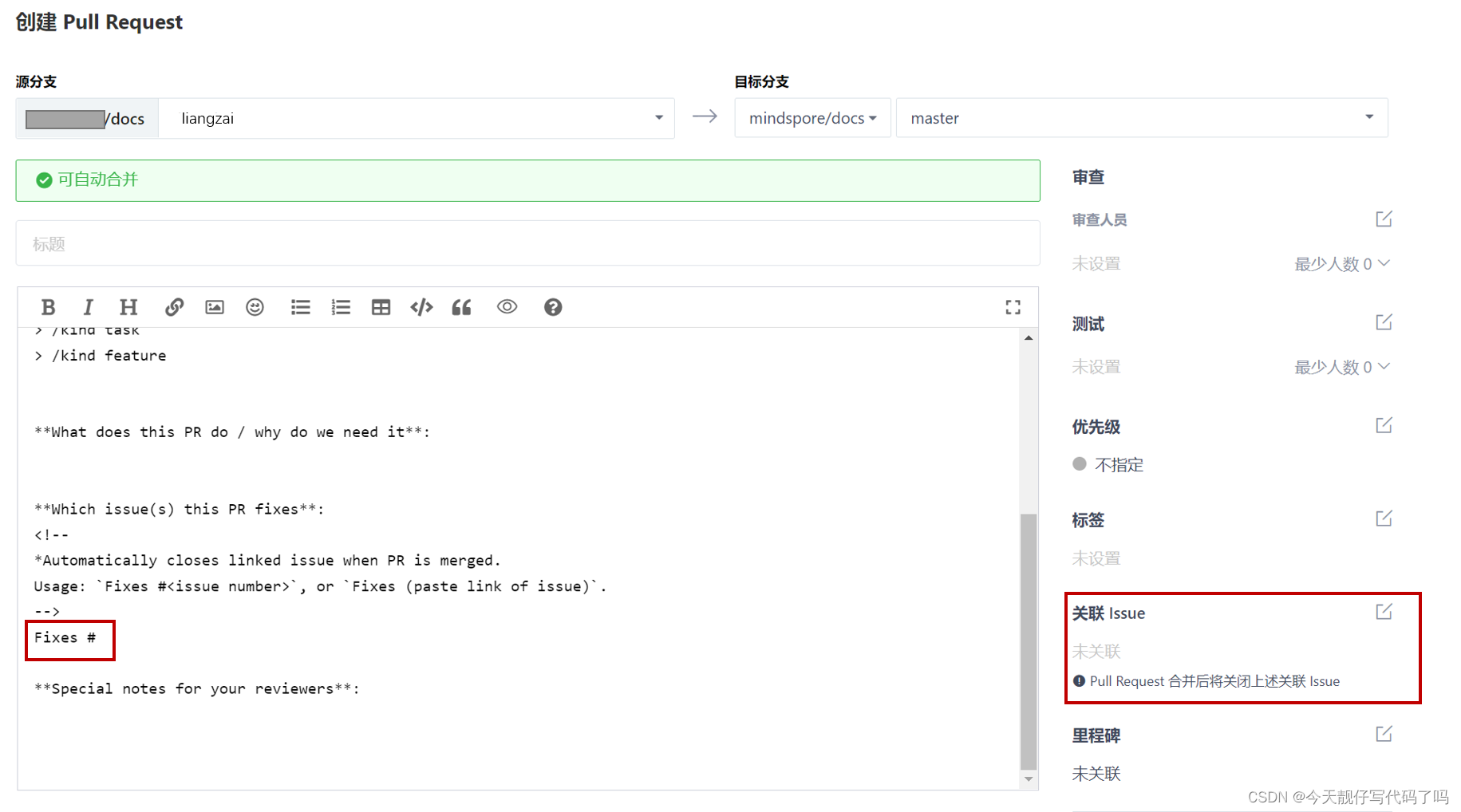This screenshot has width=1461, height=812.
Task: Preview the markdown with the eye icon
Action: point(507,306)
